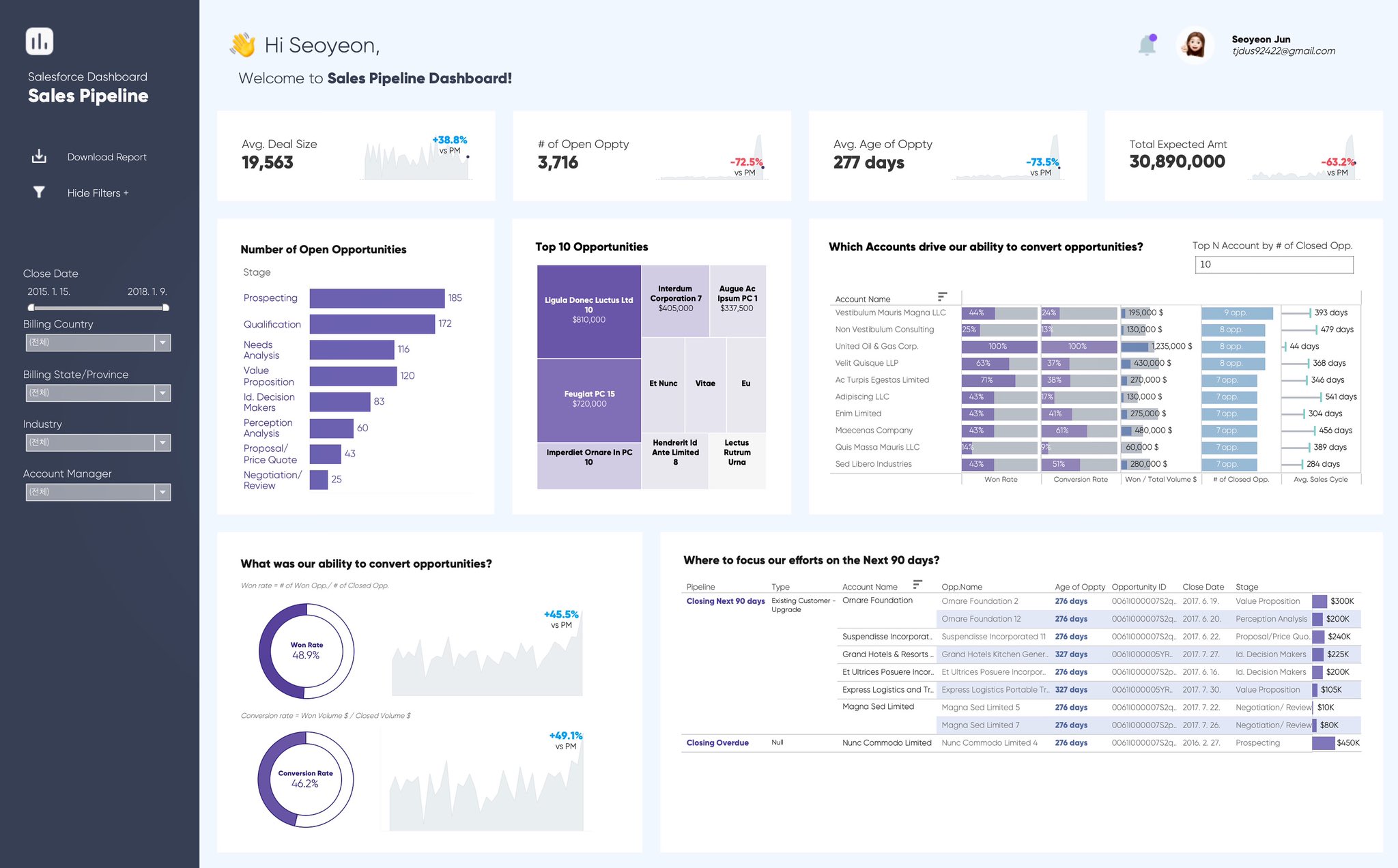Open the notification bell

1146,43
